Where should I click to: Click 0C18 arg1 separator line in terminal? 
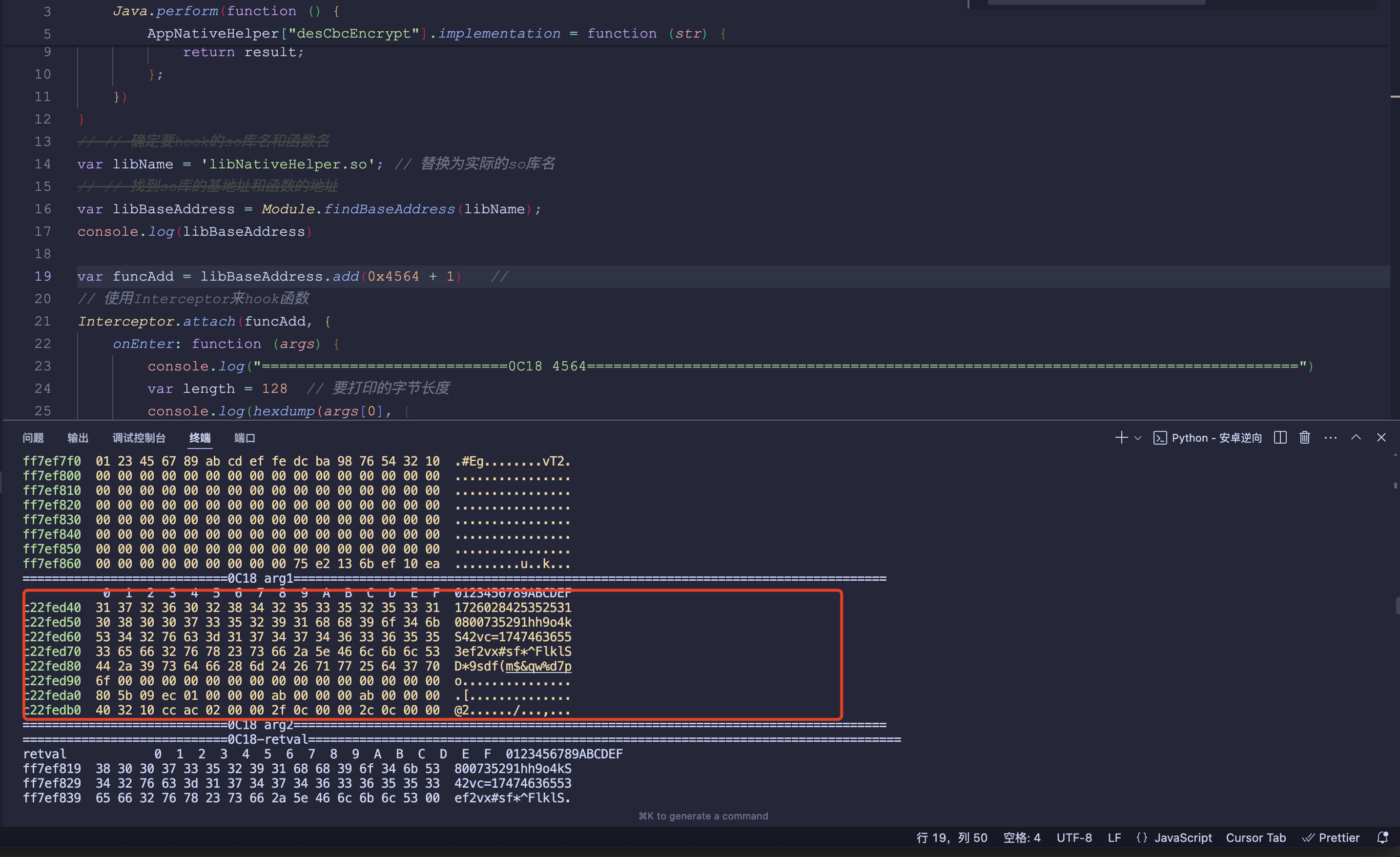pyautogui.click(x=454, y=578)
